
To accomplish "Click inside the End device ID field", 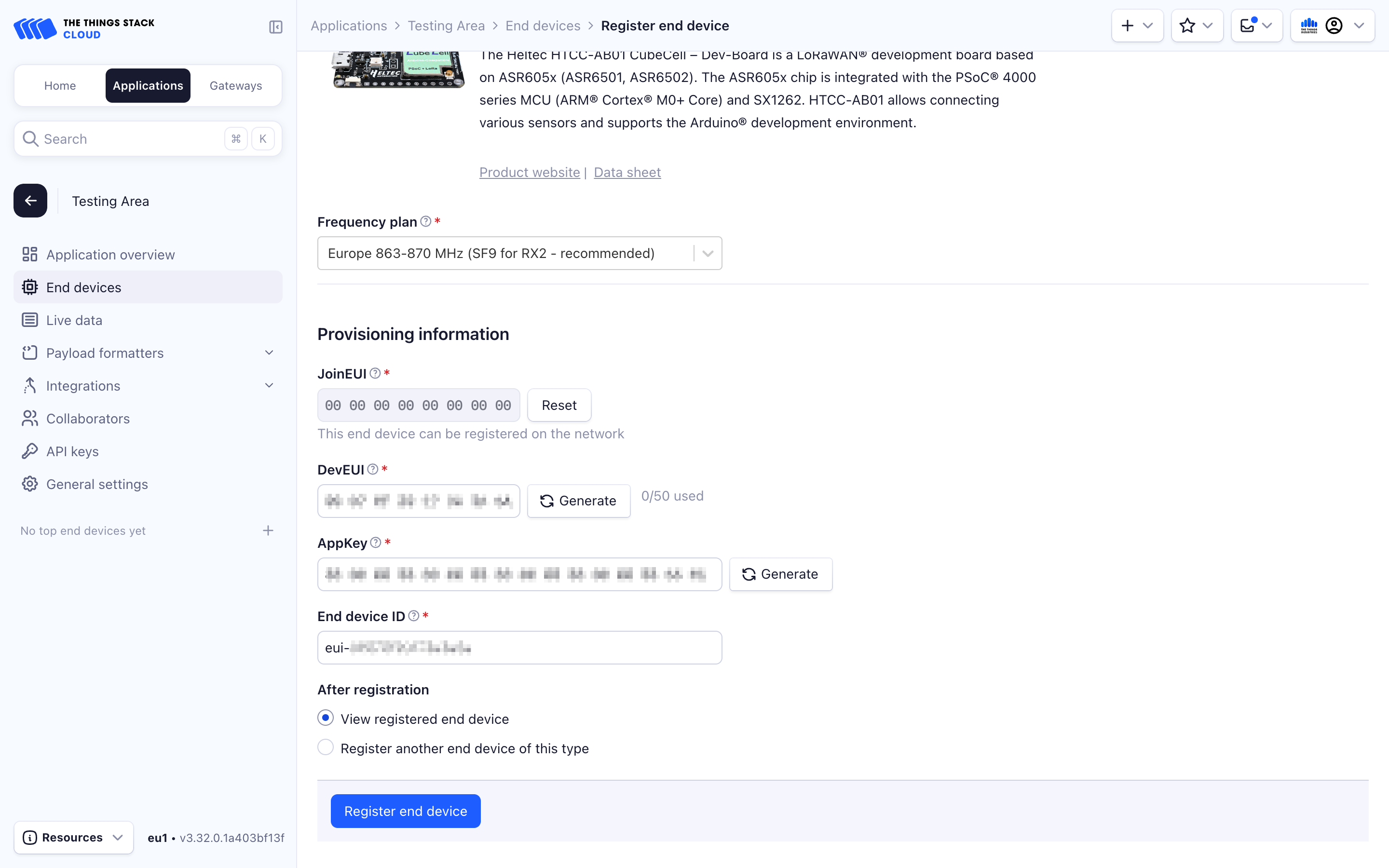I will [519, 647].
